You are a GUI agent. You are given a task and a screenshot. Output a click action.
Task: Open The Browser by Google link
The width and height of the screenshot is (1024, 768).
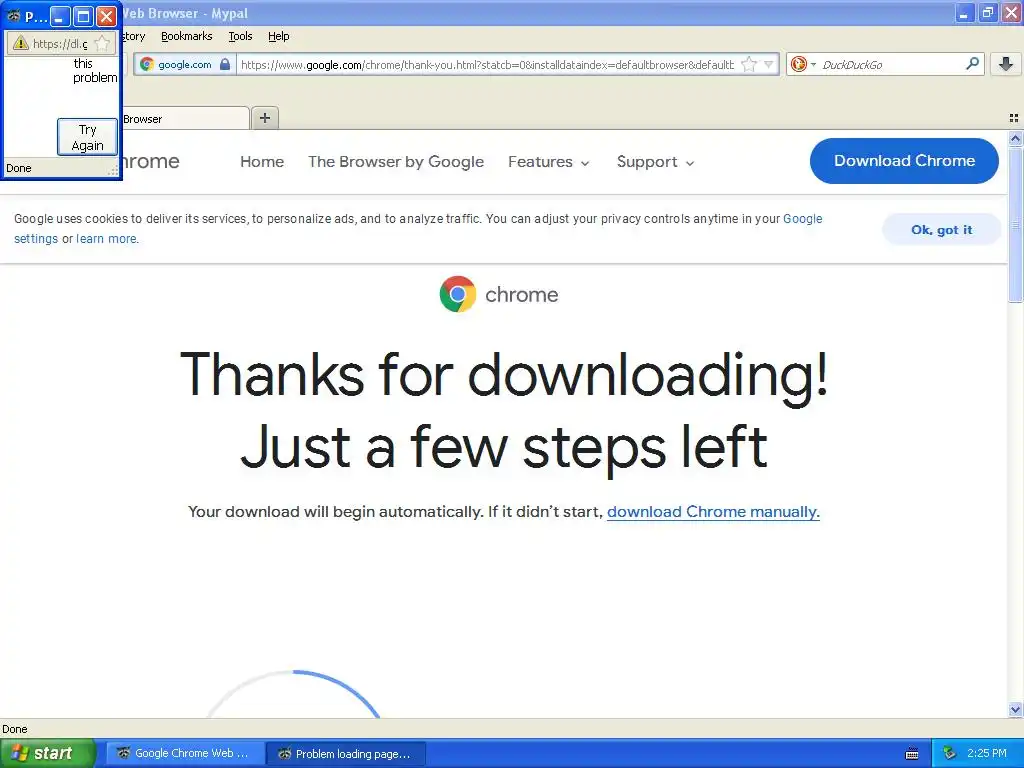396,161
